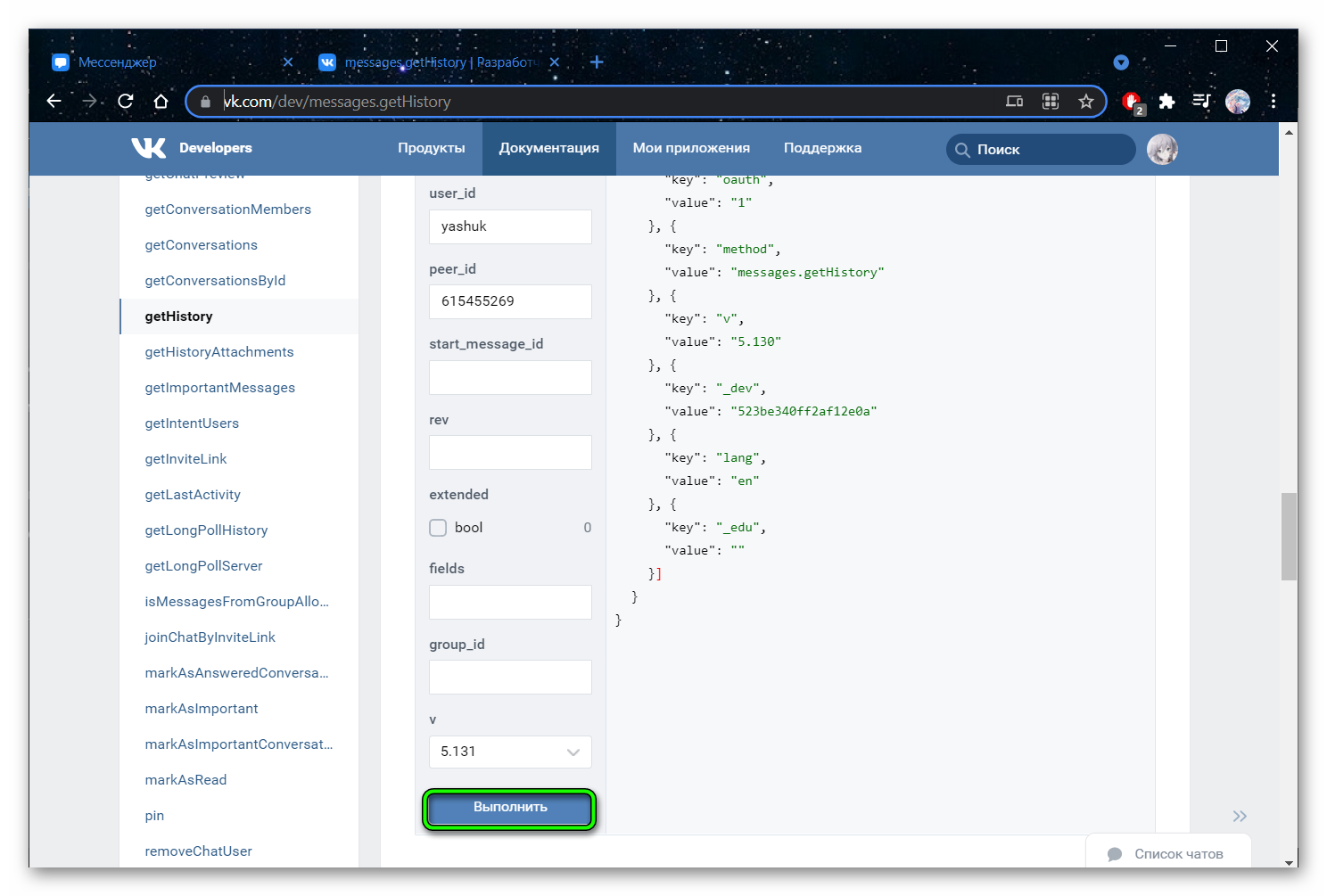Click the double chevron expand arrow
Screen dimensions: 1327x896
click(1240, 816)
